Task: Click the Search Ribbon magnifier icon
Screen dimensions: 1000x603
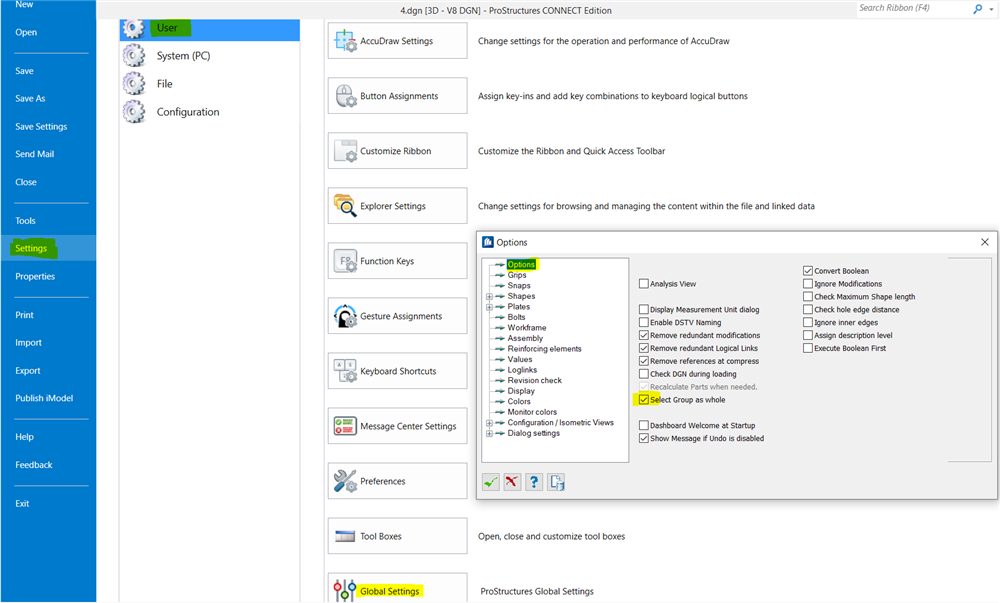Action: click(x=978, y=9)
